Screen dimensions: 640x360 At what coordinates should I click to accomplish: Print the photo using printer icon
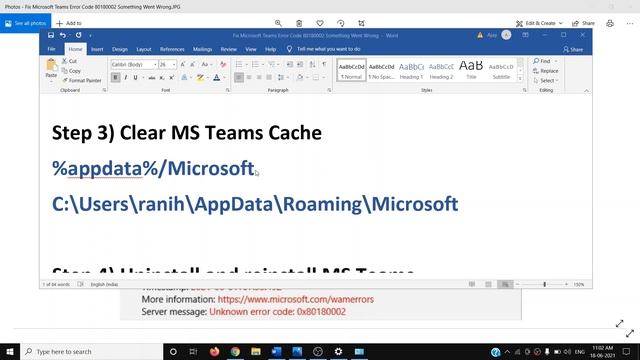pyautogui.click(x=610, y=23)
